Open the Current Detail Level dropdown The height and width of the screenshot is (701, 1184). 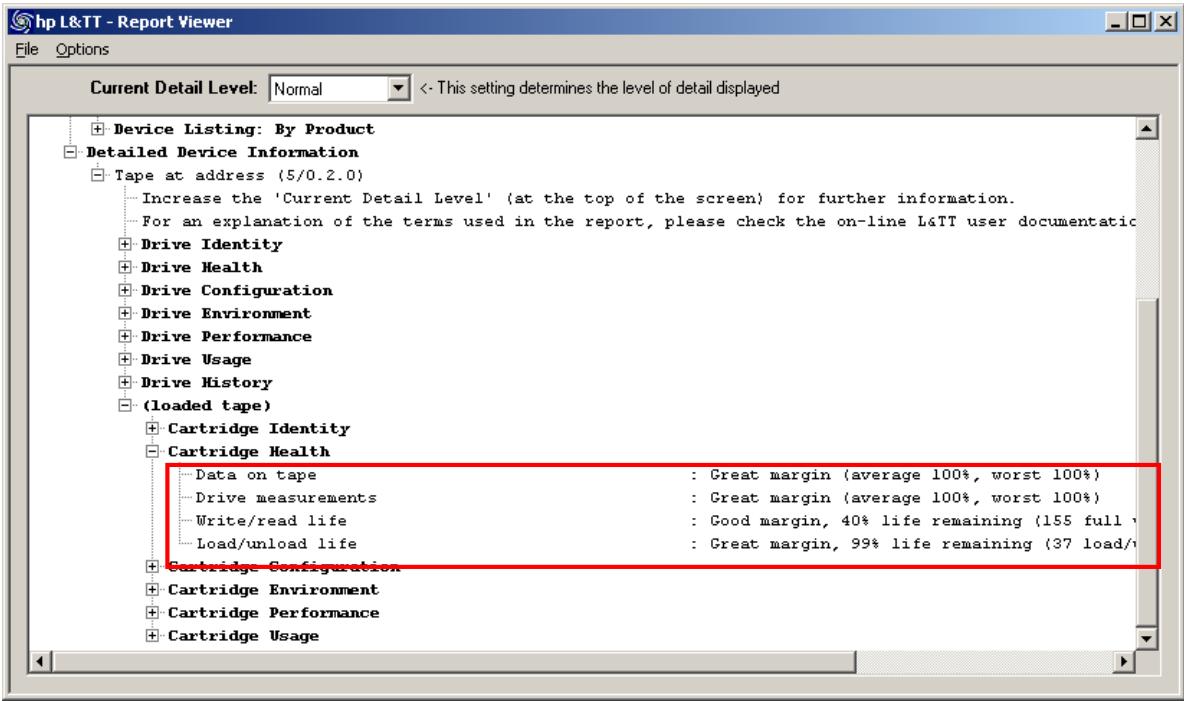pos(399,88)
